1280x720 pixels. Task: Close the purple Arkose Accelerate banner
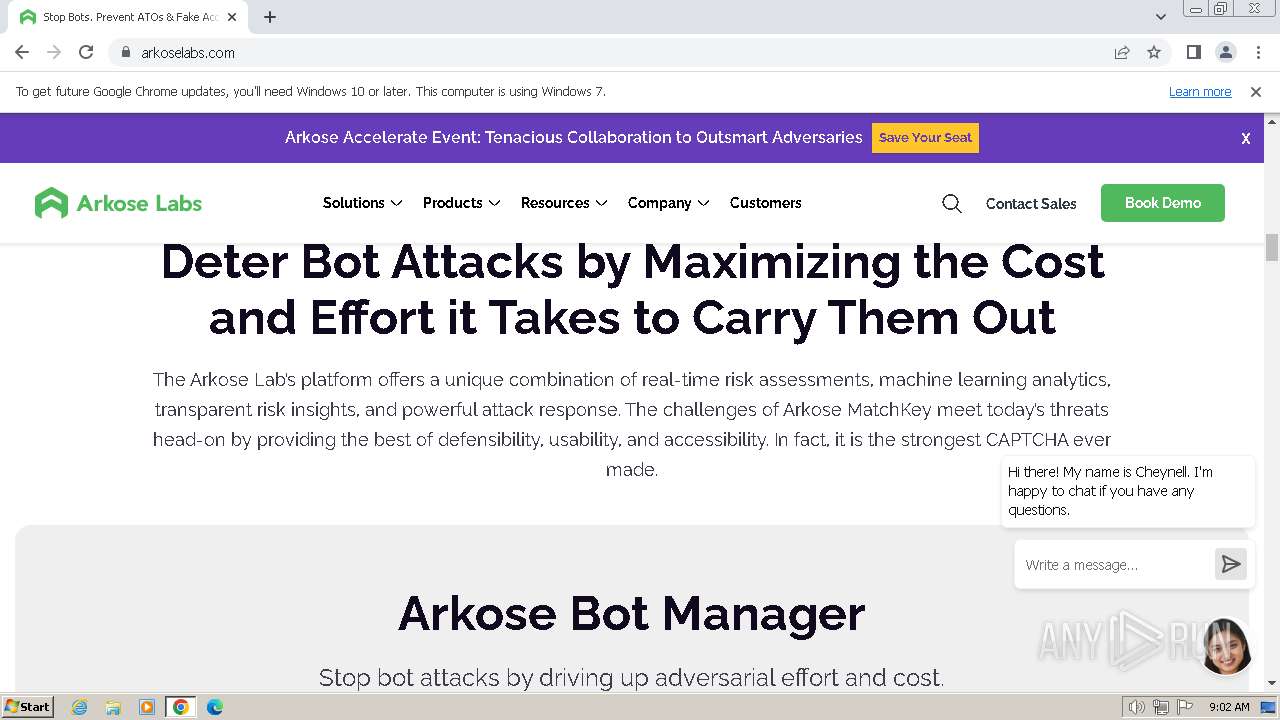tap(1246, 138)
